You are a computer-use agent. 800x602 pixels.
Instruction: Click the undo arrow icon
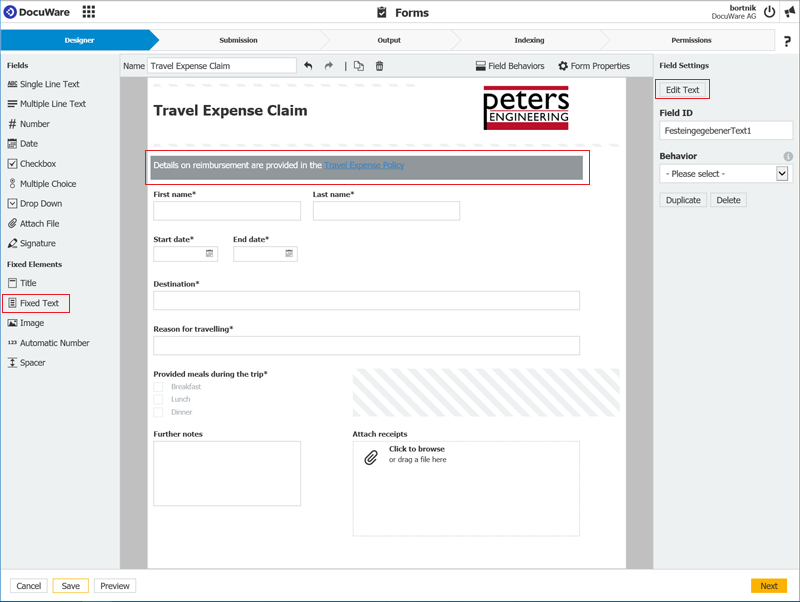(308, 66)
